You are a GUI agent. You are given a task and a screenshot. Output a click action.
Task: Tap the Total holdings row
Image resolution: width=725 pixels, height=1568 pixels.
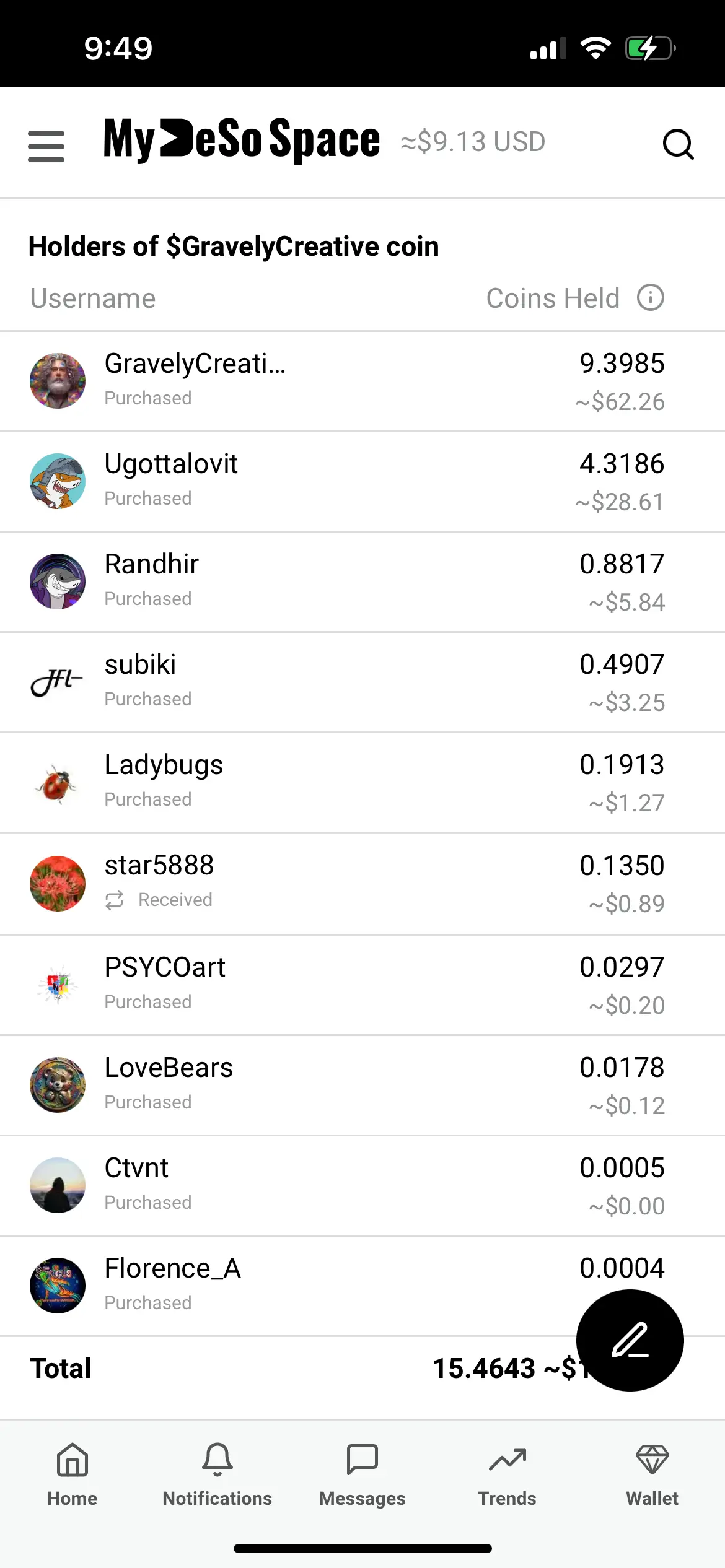click(61, 1368)
